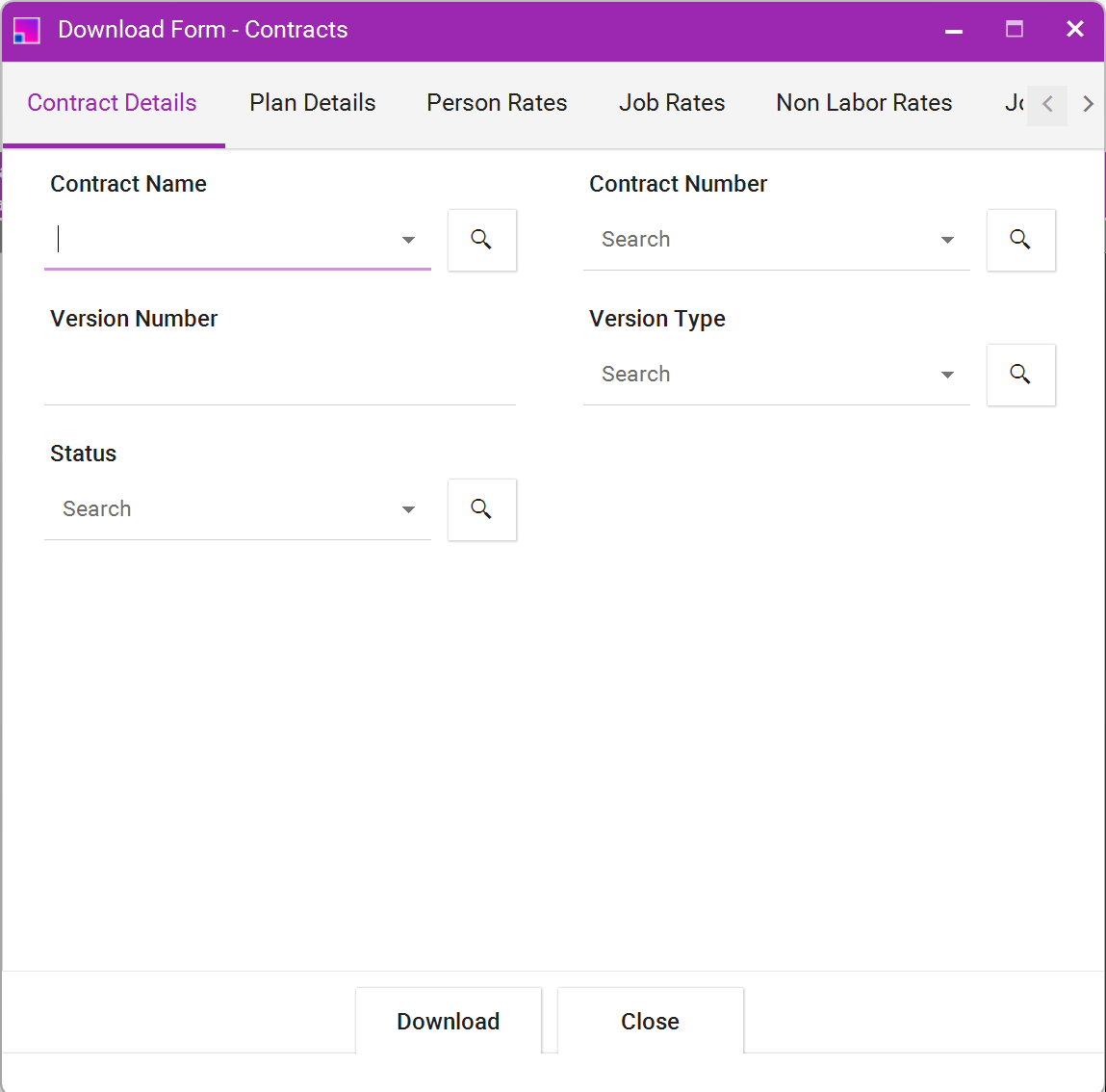Click the Close button at bottom

coord(650,1021)
